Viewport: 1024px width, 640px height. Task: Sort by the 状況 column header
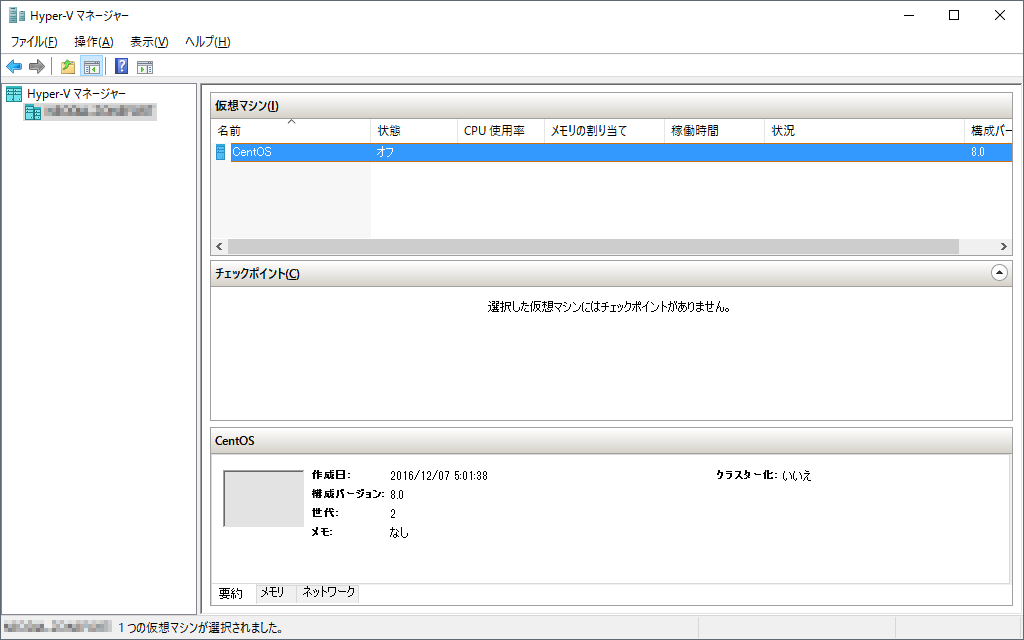point(864,131)
